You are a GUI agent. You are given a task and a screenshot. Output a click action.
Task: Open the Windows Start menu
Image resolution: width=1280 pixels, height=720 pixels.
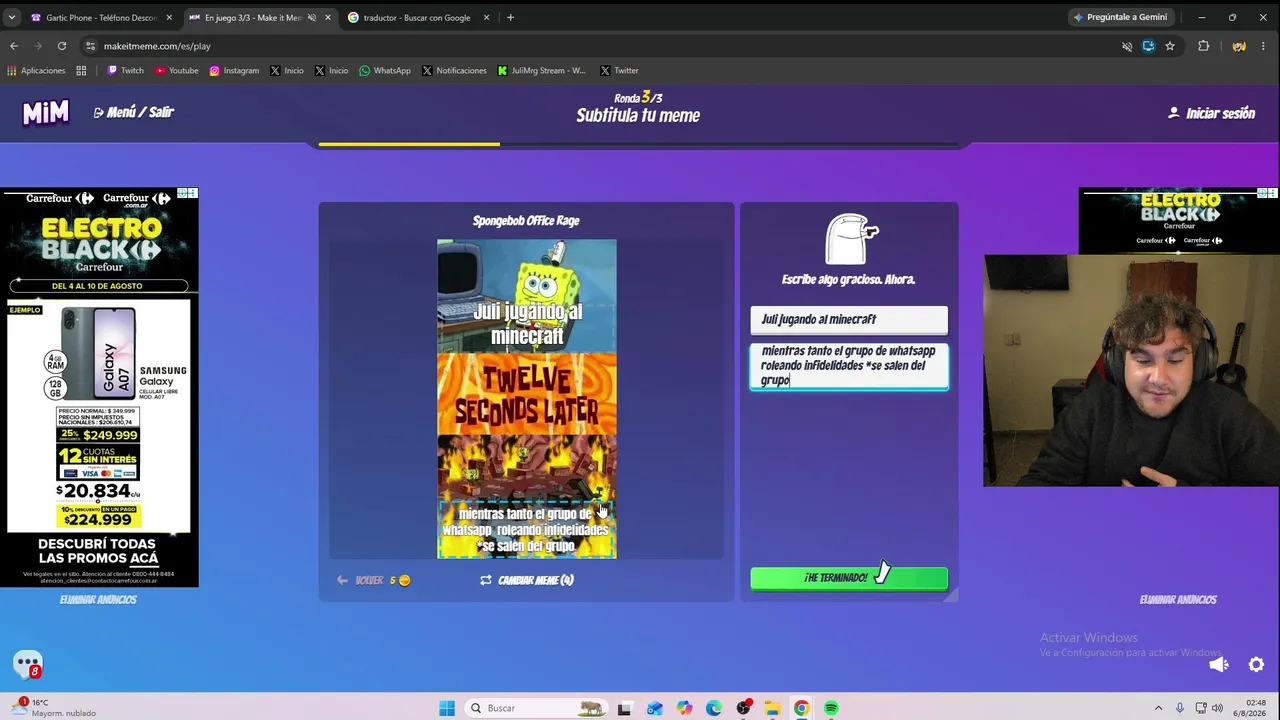click(x=447, y=708)
